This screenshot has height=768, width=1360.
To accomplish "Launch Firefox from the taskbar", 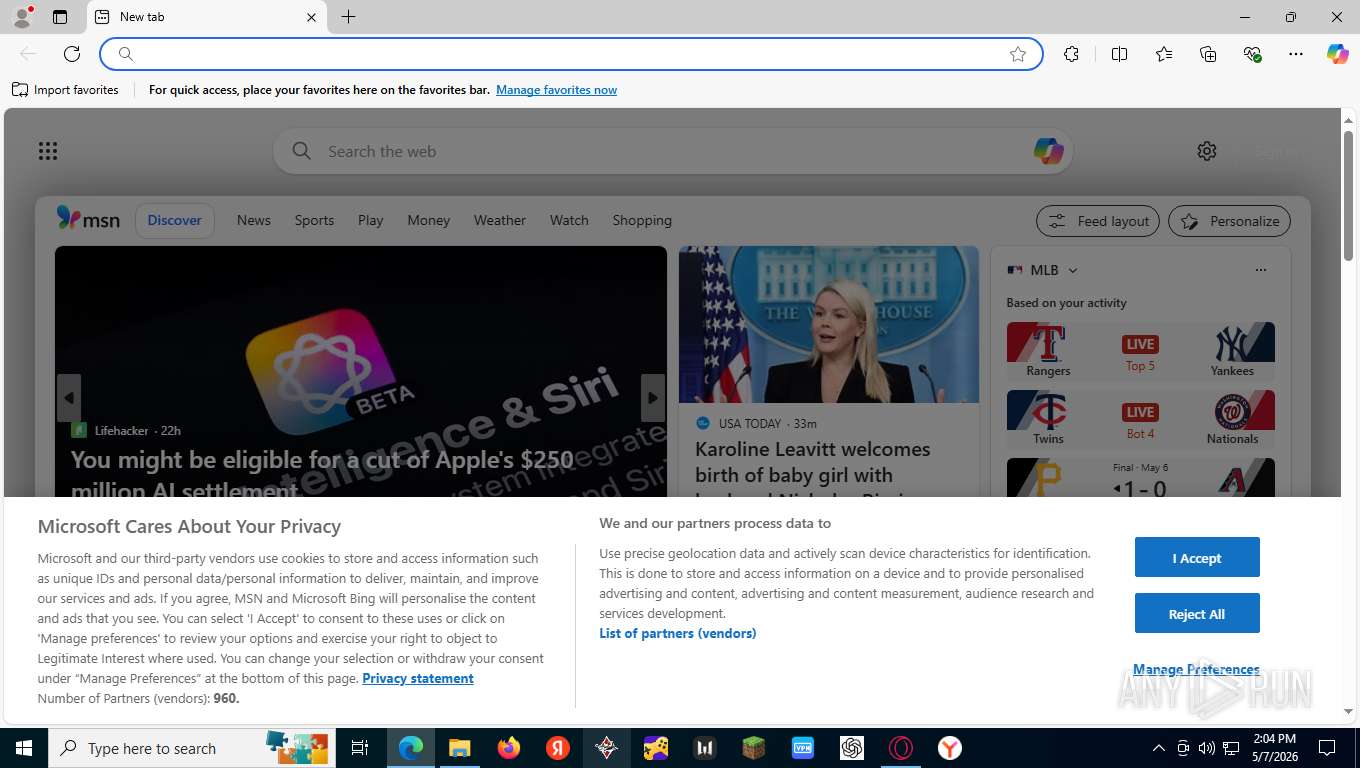I will coord(509,748).
